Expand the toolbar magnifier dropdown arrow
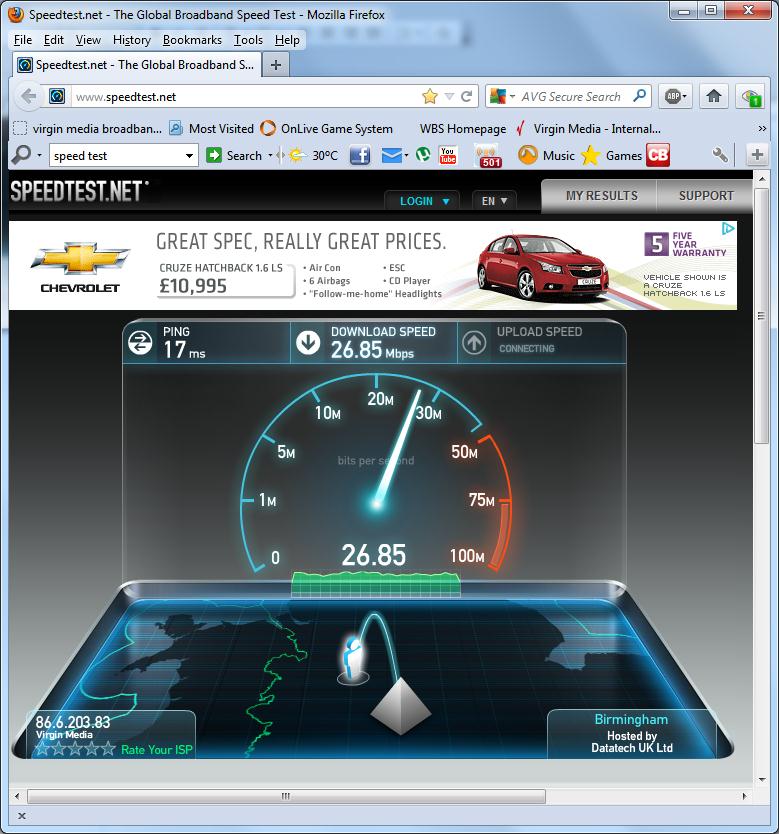The height and width of the screenshot is (834, 779). point(39,156)
